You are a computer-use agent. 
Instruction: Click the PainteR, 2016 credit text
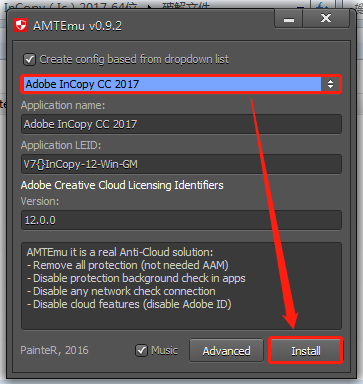54,350
